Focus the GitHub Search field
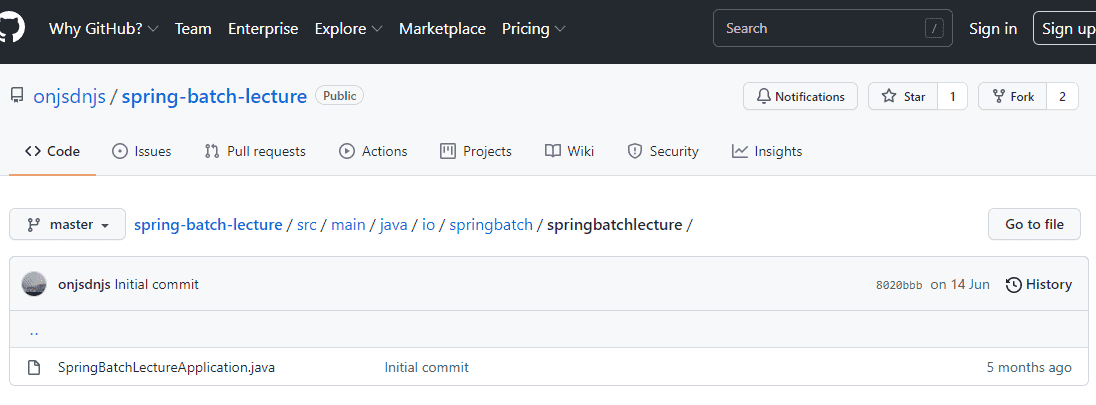This screenshot has width=1096, height=405. (832, 29)
